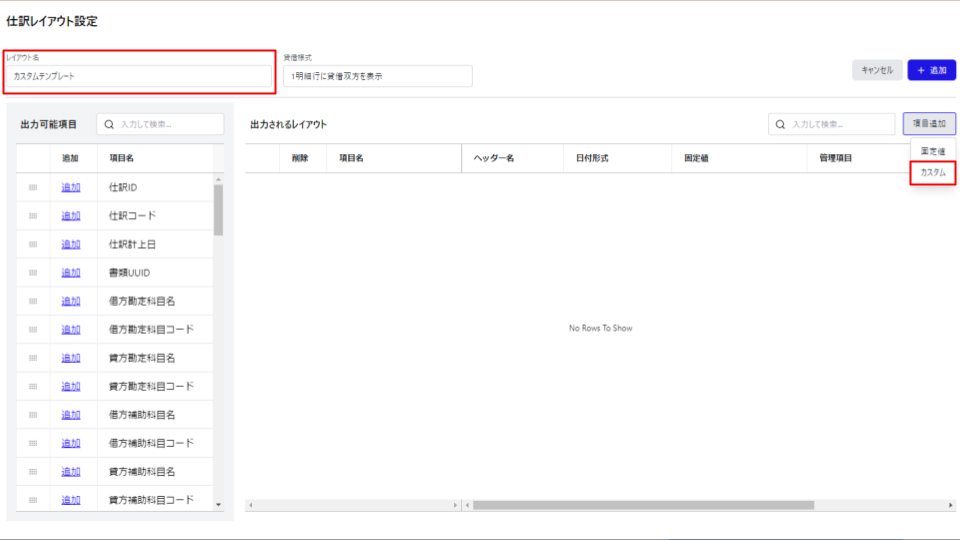Click the 追加 column header in item list
The width and height of the screenshot is (960, 540).
point(70,158)
